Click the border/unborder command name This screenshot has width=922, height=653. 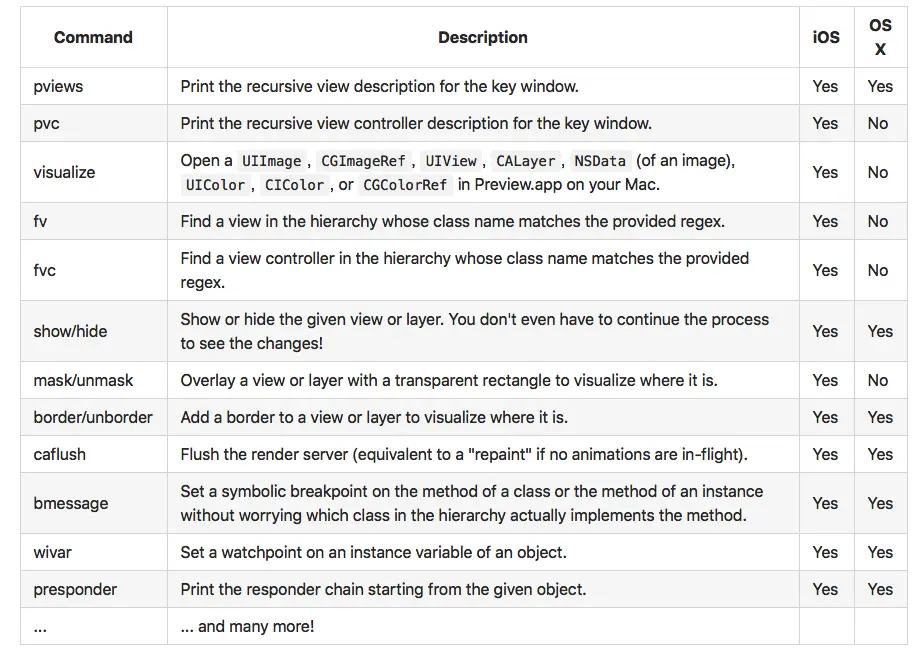(93, 417)
